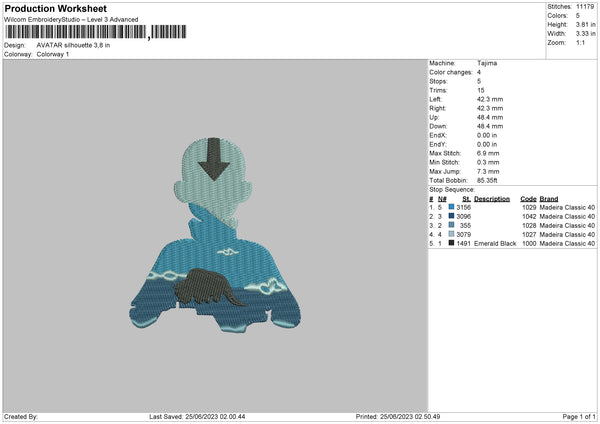This screenshot has width=600, height=424.
Task: Click the 'Last Saved: 25/06/2023 02.00.44' text
Action: coord(197,416)
